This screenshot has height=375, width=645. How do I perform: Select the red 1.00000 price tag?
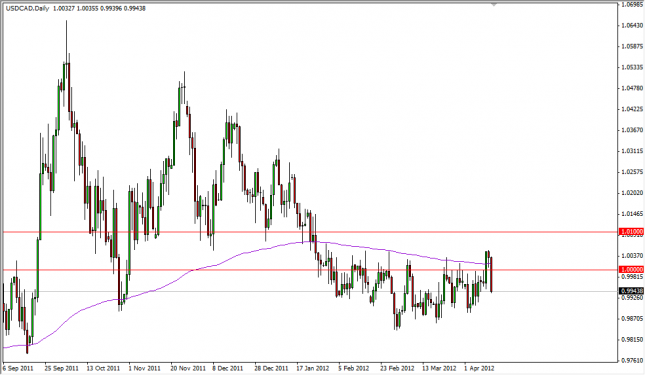click(631, 269)
